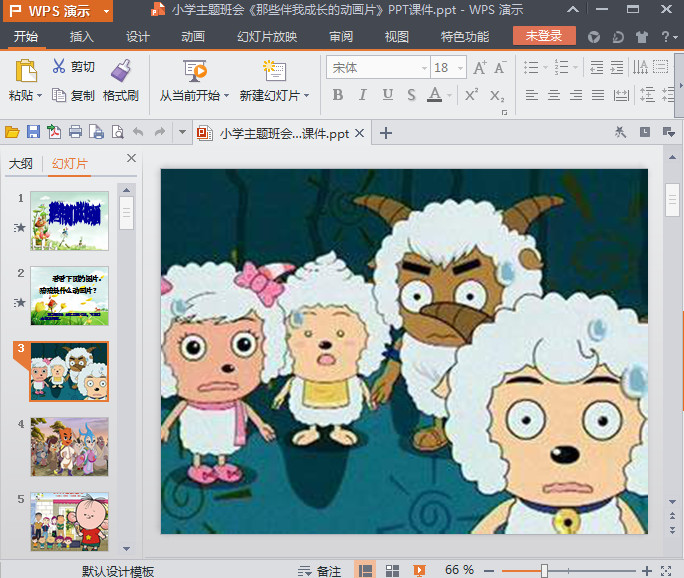Align text left
Screen dimensions: 684x578
coord(531,95)
